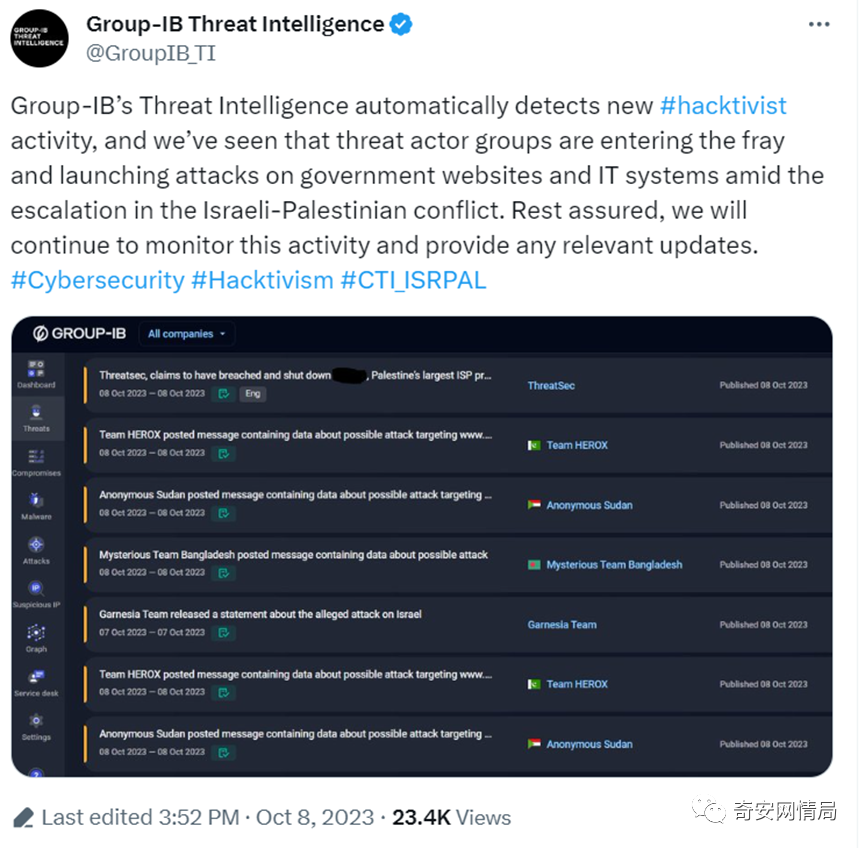
Task: Go to the Malware section icon
Action: tap(36, 500)
